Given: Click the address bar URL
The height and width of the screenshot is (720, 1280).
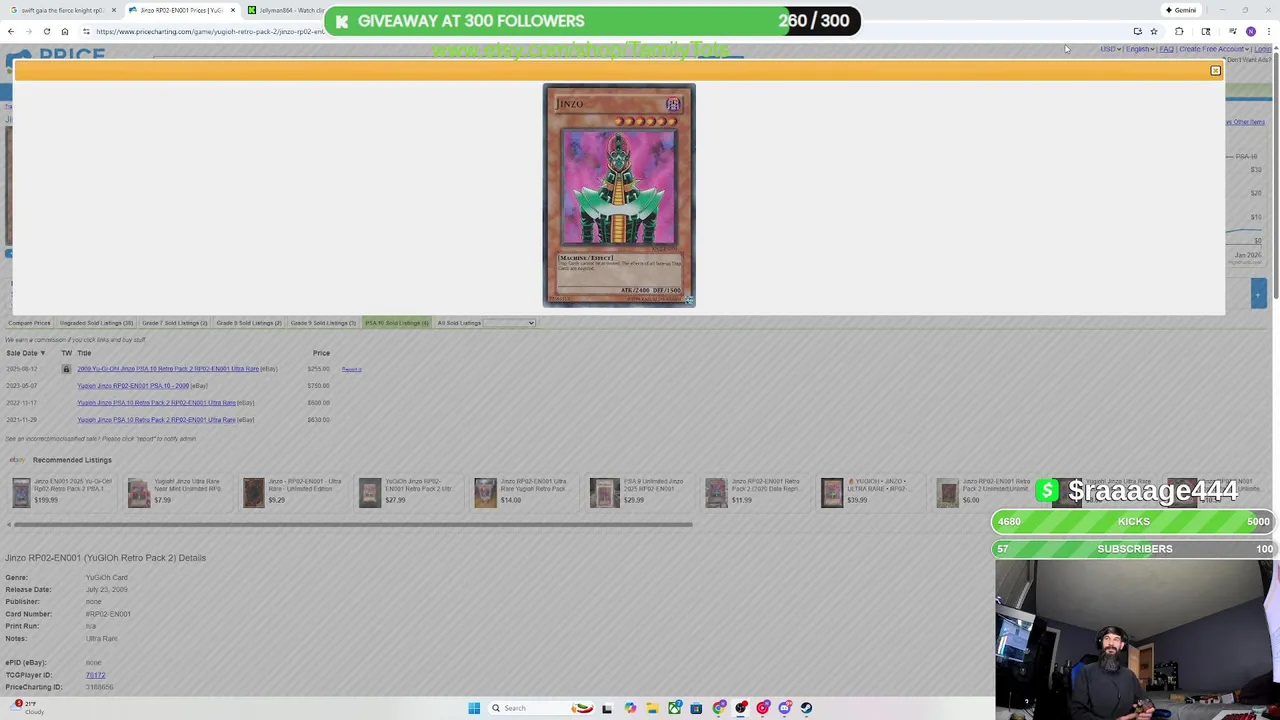Looking at the screenshot, I should coord(210,31).
